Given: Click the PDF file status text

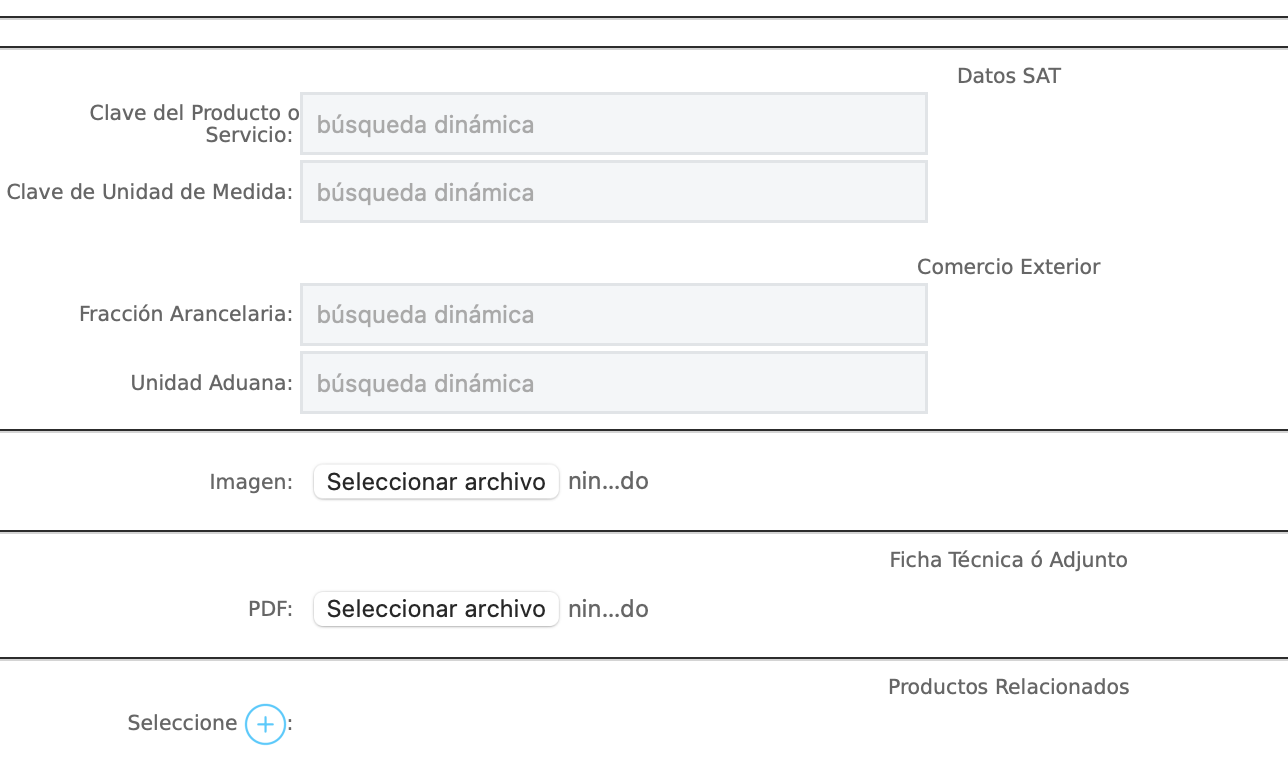Looking at the screenshot, I should [608, 608].
